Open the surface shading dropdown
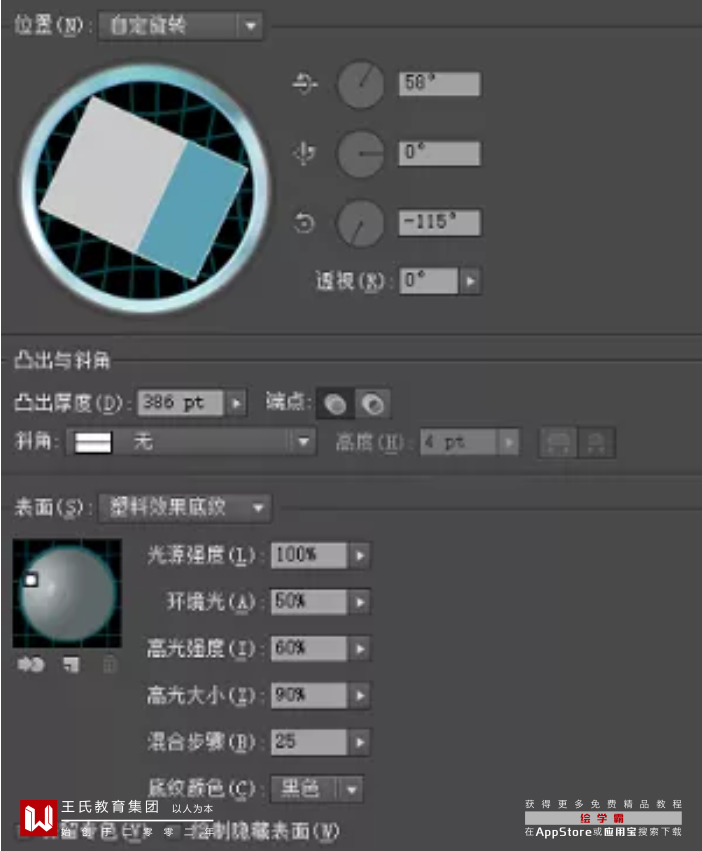 tap(185, 508)
